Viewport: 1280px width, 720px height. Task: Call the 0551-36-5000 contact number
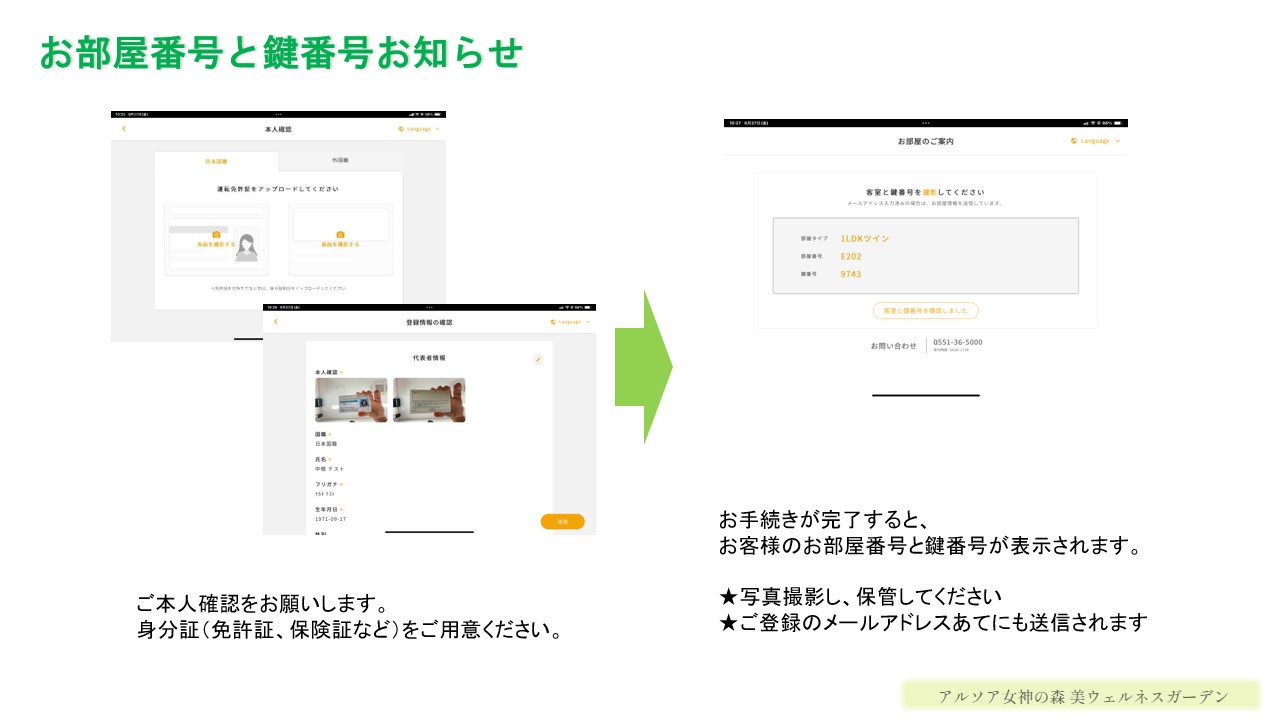click(957, 343)
